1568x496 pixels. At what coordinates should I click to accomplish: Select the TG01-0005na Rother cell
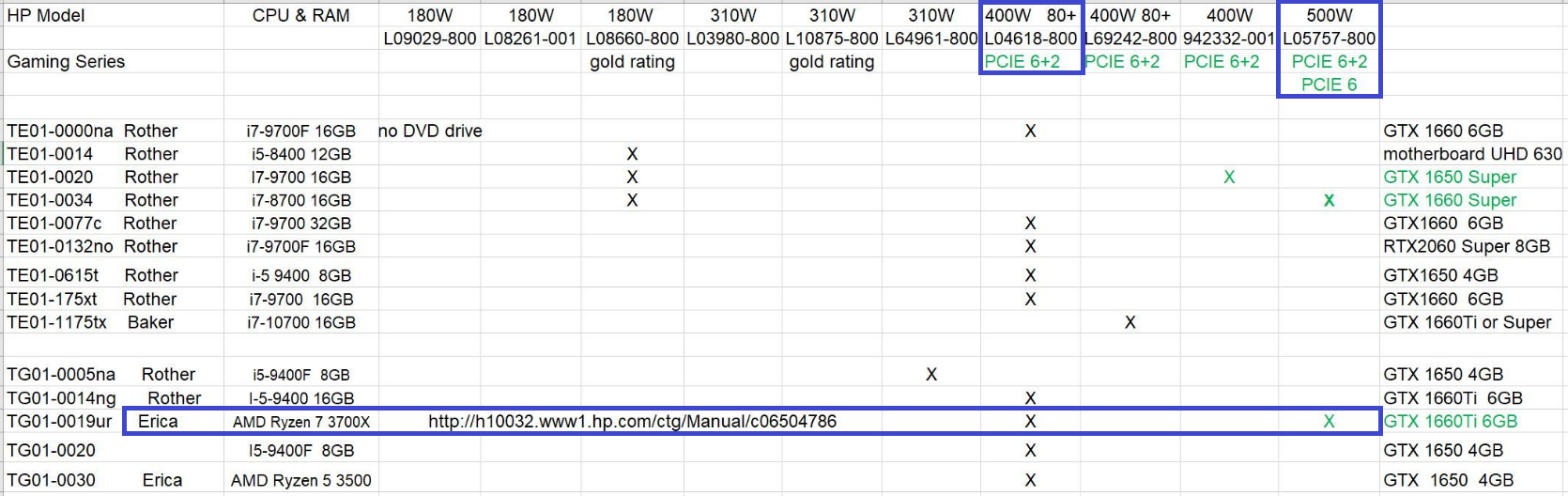pos(100,374)
